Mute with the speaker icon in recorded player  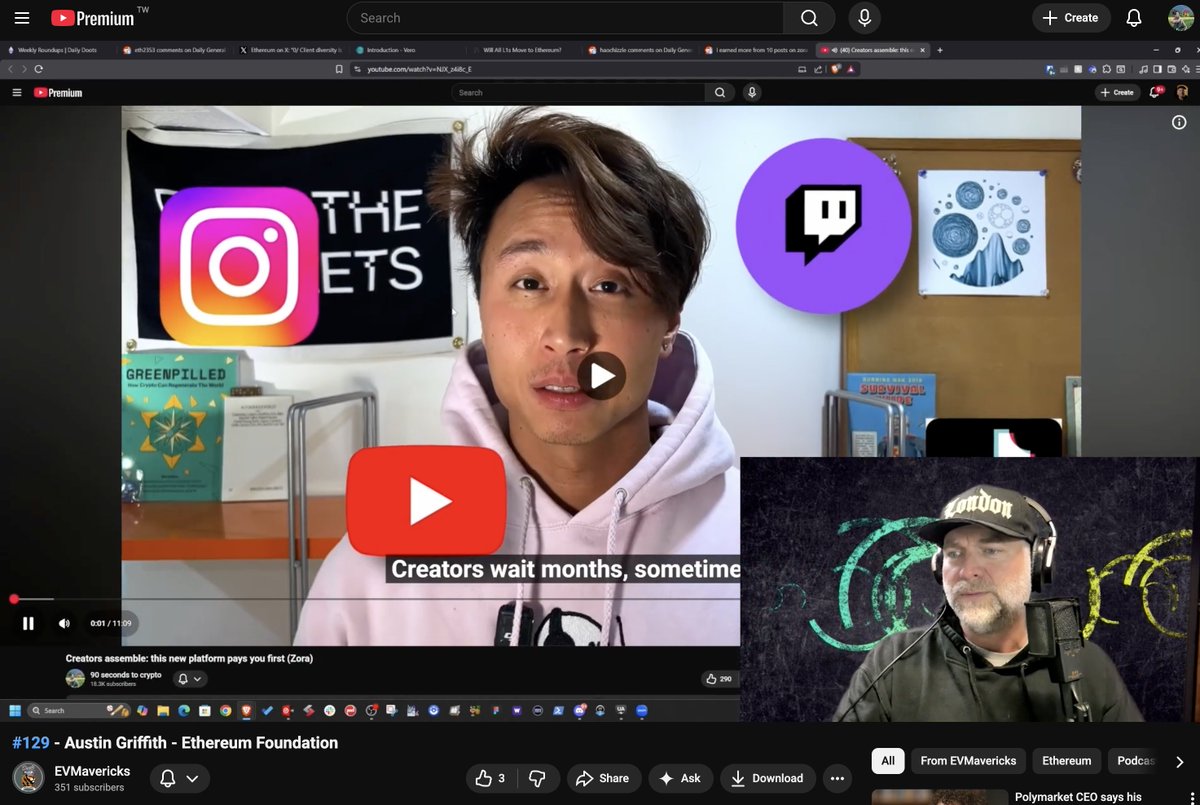[64, 623]
